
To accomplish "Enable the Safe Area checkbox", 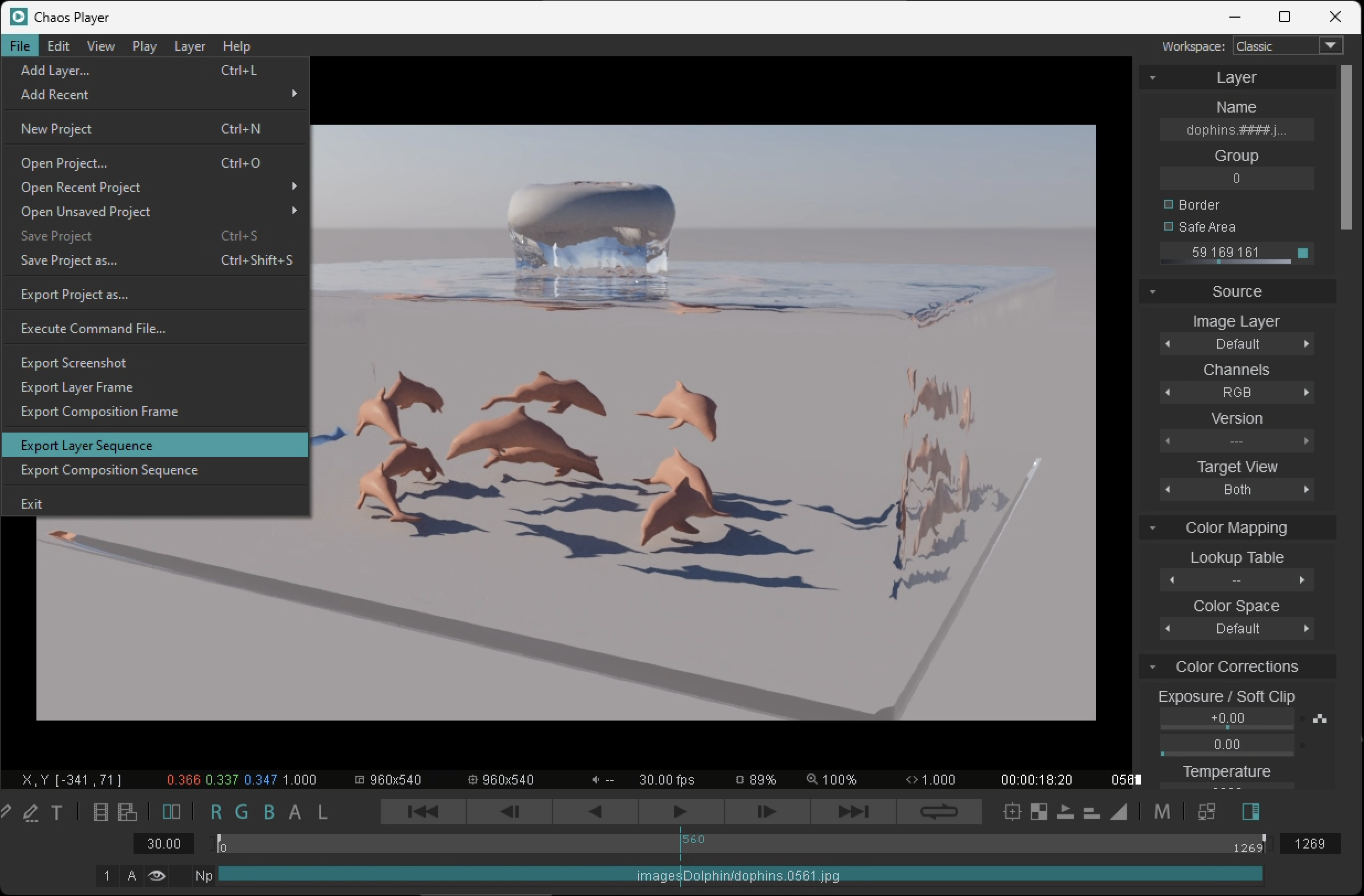I will click(1169, 227).
